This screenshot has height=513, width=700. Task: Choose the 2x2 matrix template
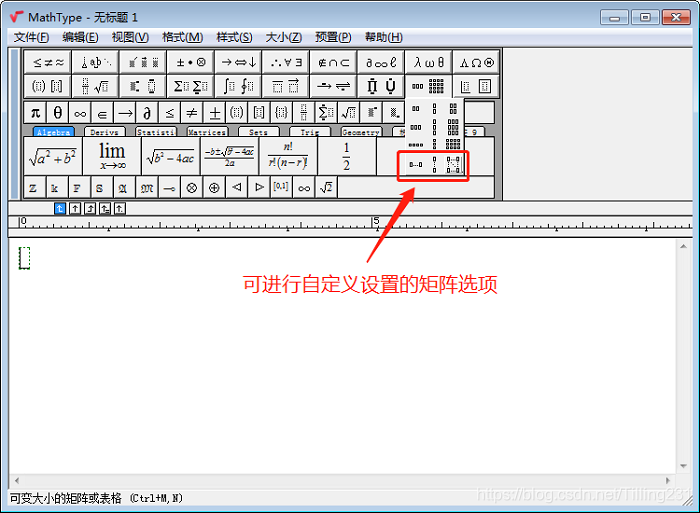(x=453, y=108)
